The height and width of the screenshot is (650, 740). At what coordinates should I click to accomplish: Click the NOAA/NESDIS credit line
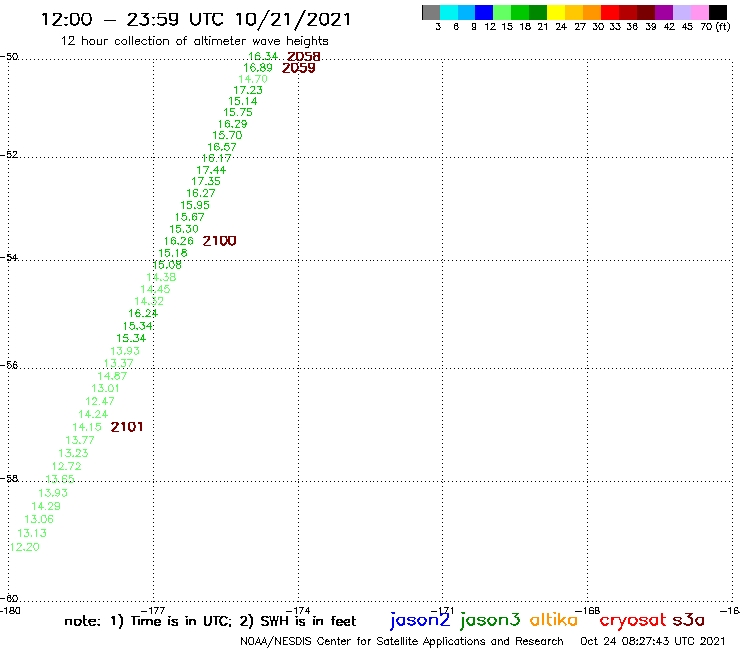click(x=402, y=642)
